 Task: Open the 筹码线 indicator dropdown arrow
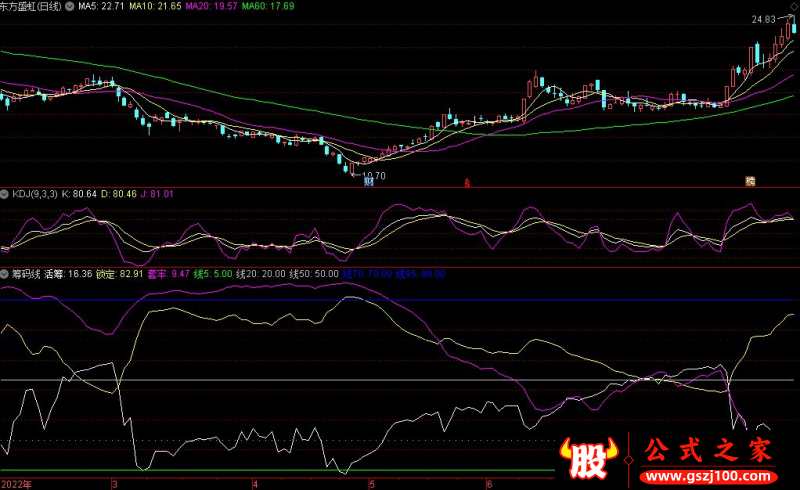point(5,274)
